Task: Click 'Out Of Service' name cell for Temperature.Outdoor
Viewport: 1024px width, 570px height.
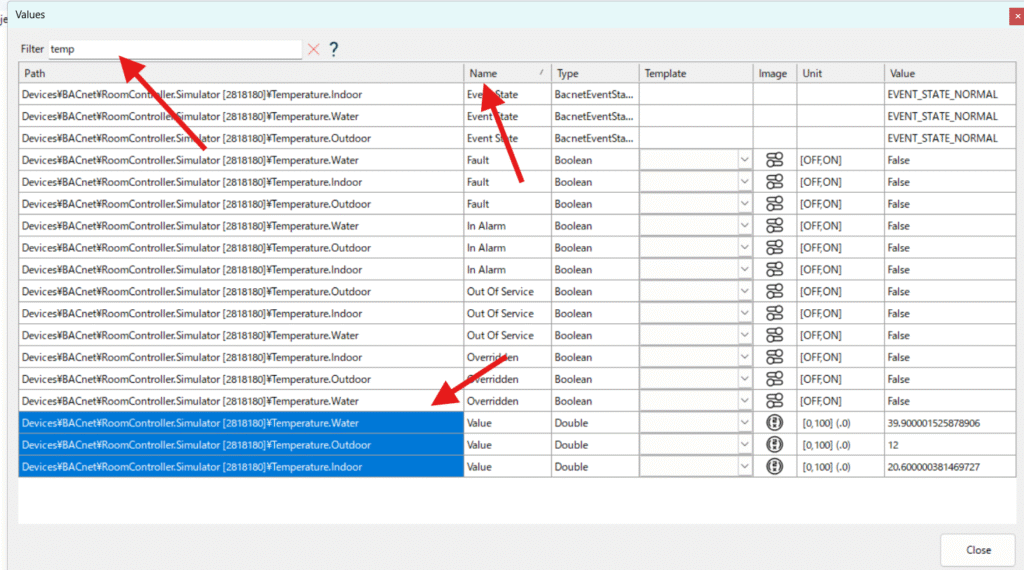Action: click(x=507, y=291)
